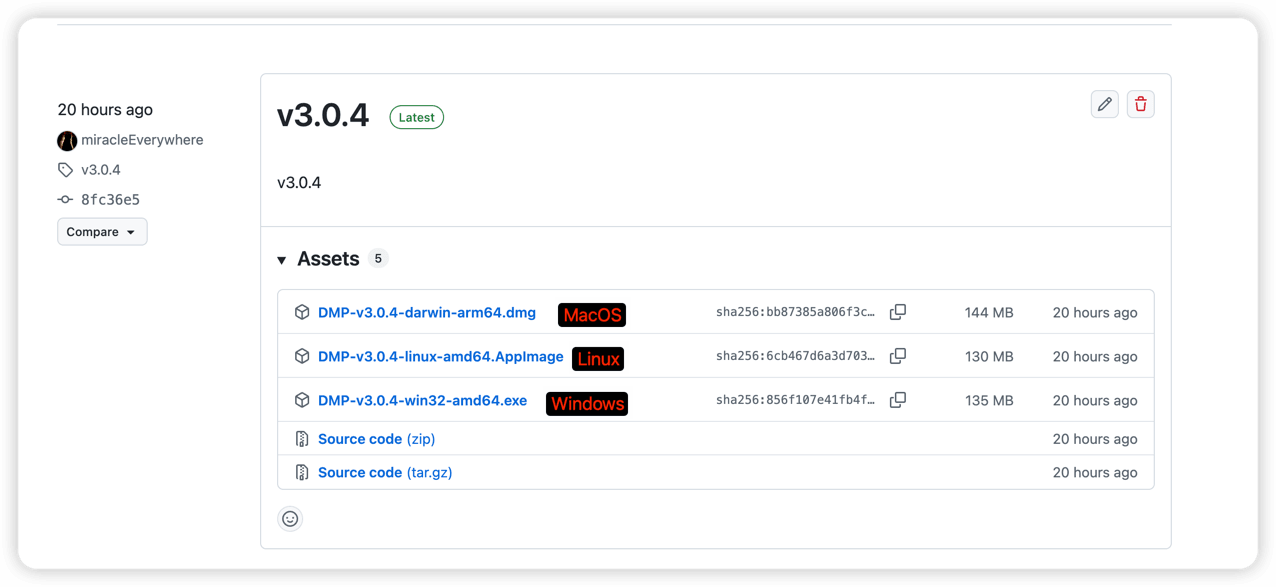Download DMP-v3.0.4-darwin-arm64.dmg

point(427,313)
